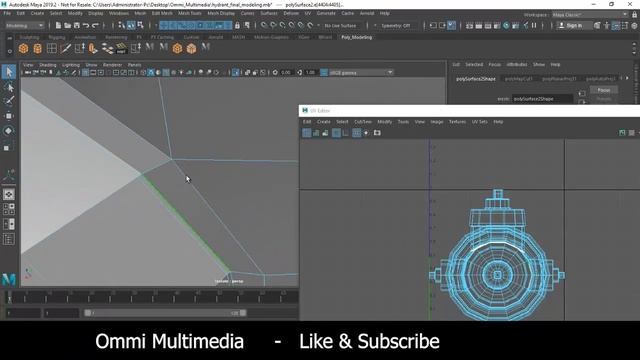Screen dimensions: 640x360
Task: Activate the Move tool in toolbox
Action: click(x=9, y=116)
